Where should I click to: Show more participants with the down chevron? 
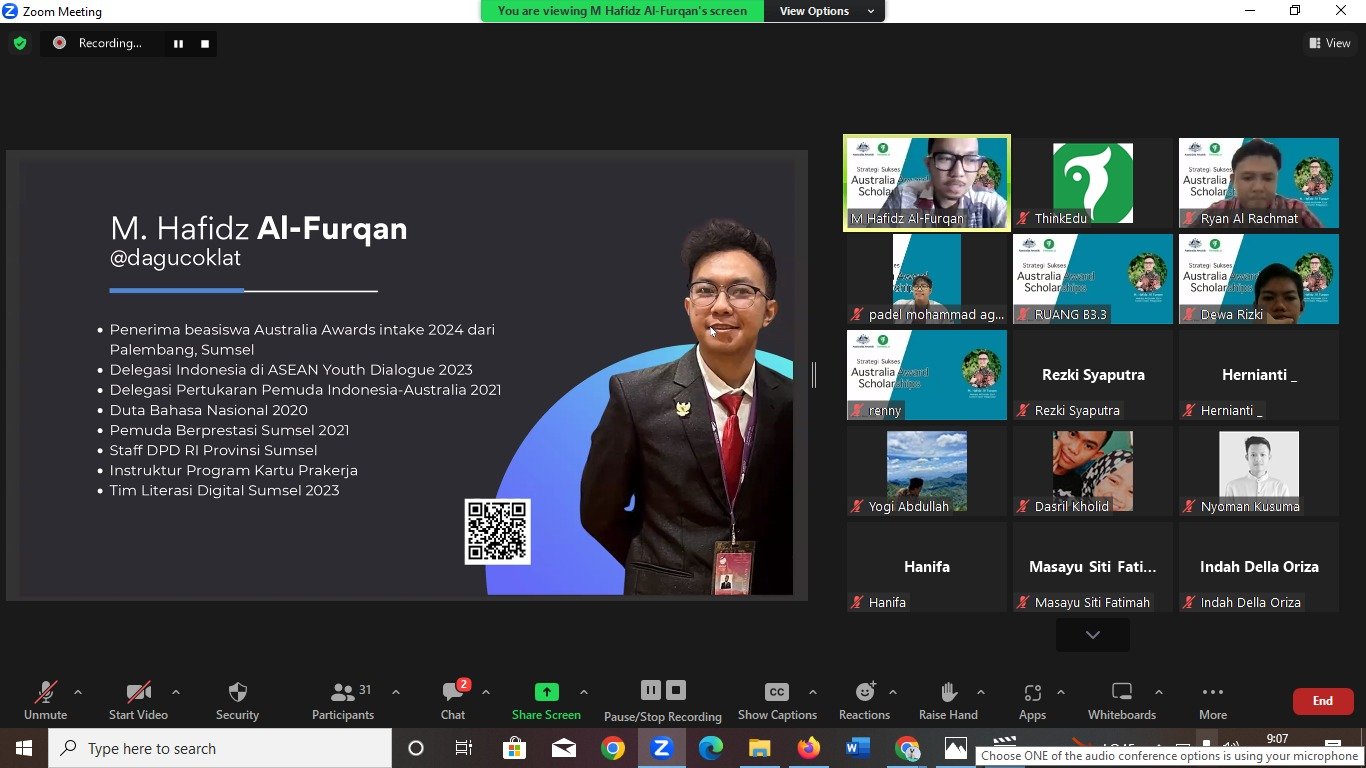click(x=1092, y=635)
